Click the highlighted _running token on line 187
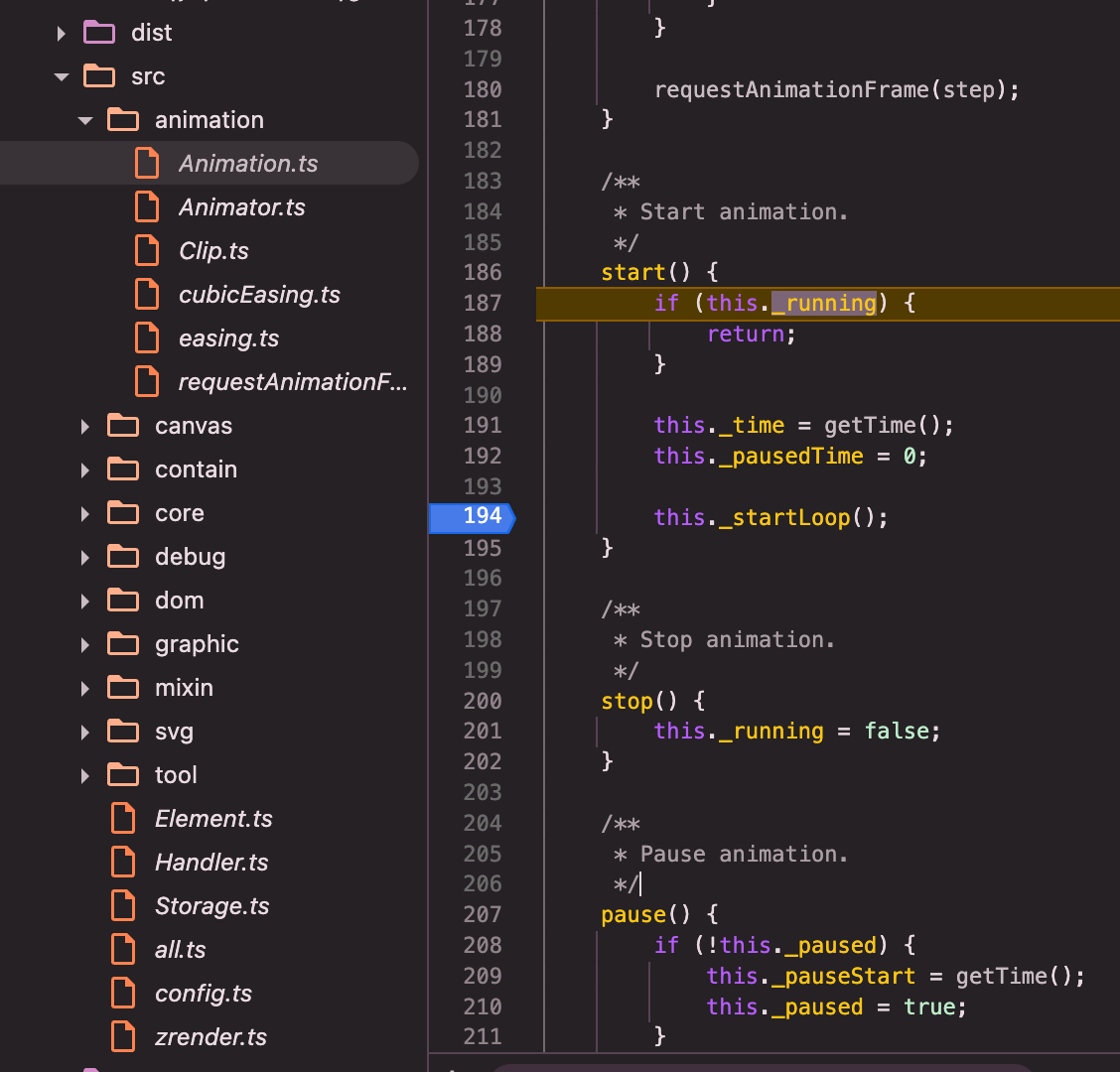The height and width of the screenshot is (1072, 1120). point(824,304)
